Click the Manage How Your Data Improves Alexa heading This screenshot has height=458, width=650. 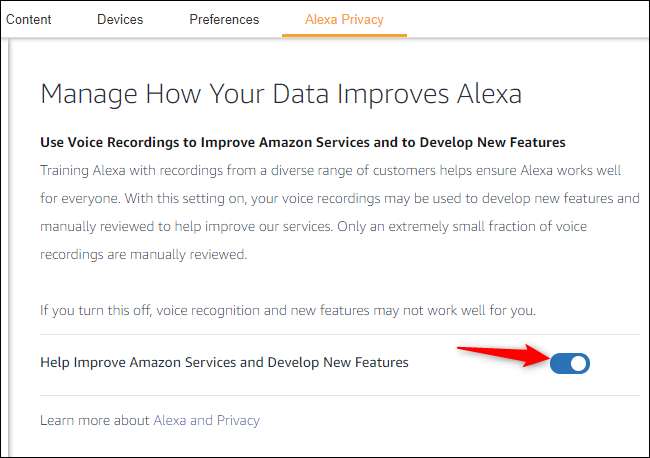point(280,96)
